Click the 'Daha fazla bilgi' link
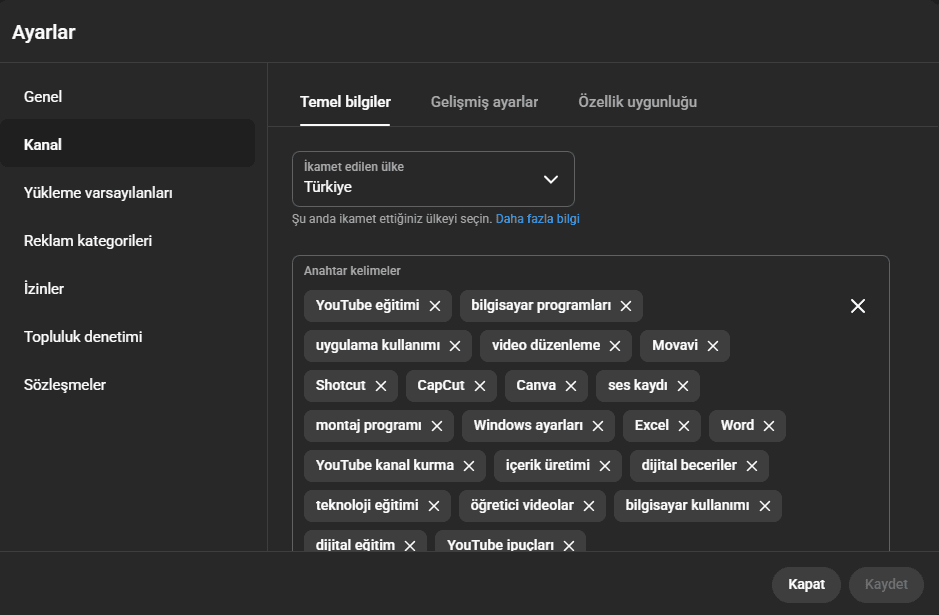The height and width of the screenshot is (615, 939). tap(537, 219)
